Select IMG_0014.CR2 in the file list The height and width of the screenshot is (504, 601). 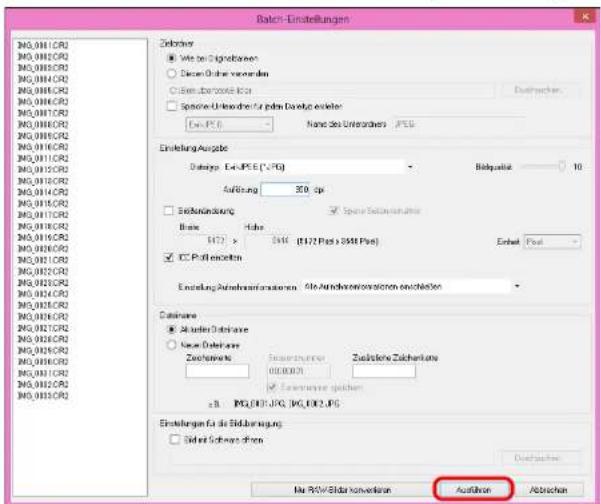tap(43, 192)
